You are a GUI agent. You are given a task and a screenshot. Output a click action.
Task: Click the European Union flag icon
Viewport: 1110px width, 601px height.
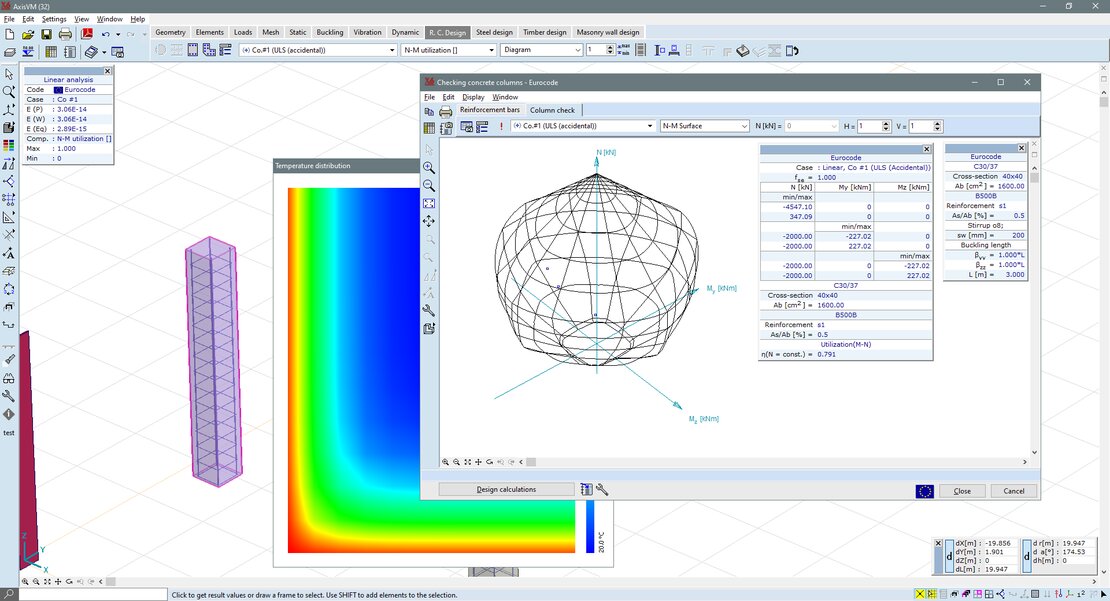coord(924,491)
